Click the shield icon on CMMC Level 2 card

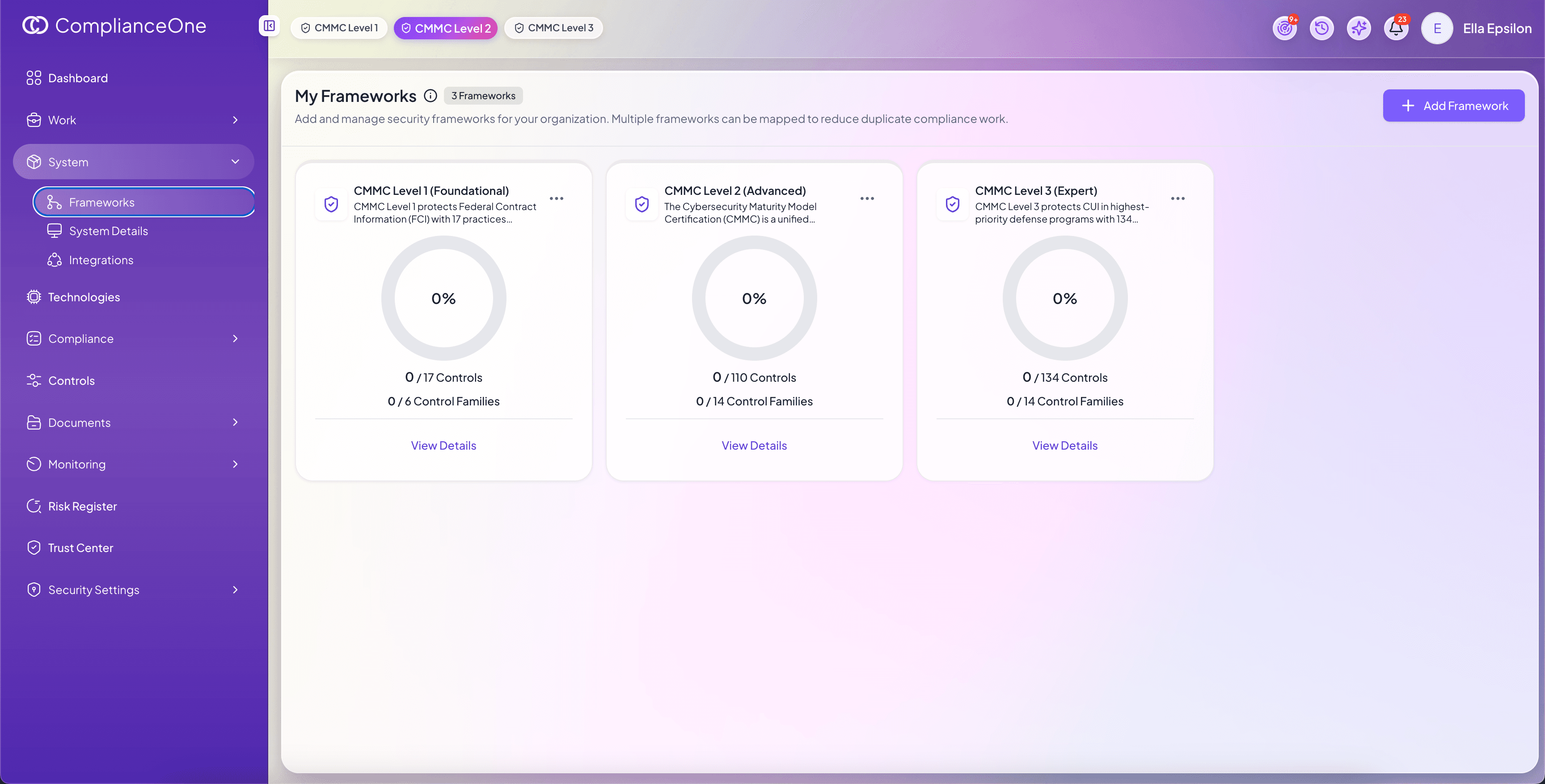point(642,205)
